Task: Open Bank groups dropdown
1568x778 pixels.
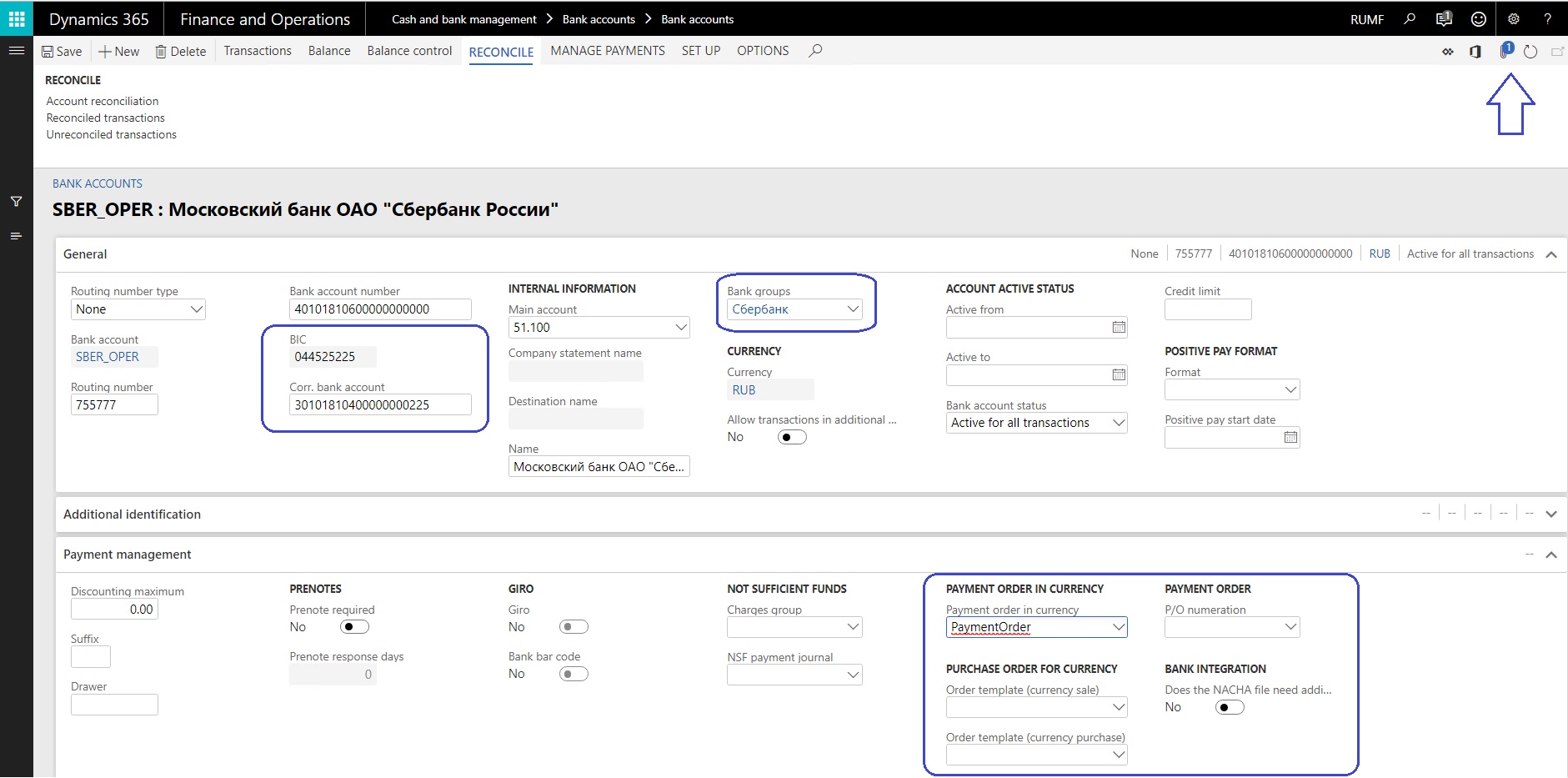Action: click(853, 309)
